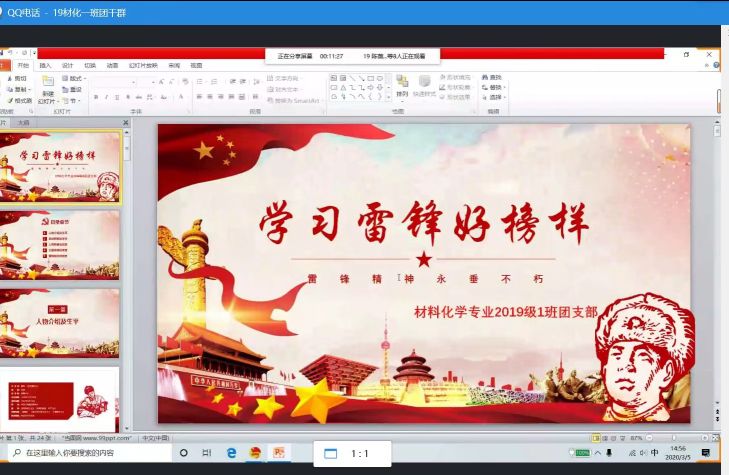Switch to the 幻灯片放映 (Slide Show) tab
This screenshot has height=475, width=729.
click(x=142, y=65)
